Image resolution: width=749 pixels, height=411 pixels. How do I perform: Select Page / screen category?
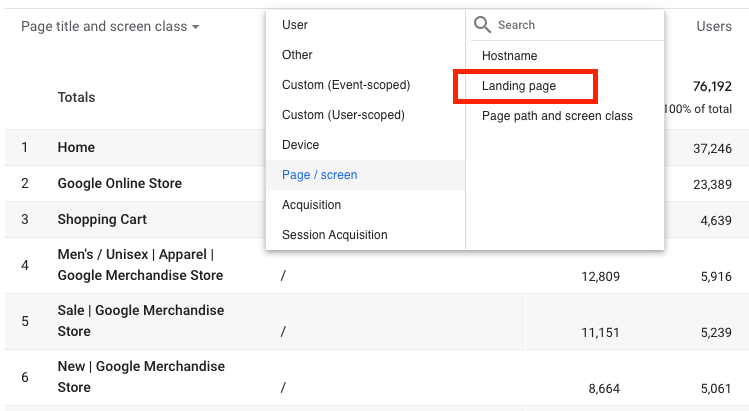point(319,175)
